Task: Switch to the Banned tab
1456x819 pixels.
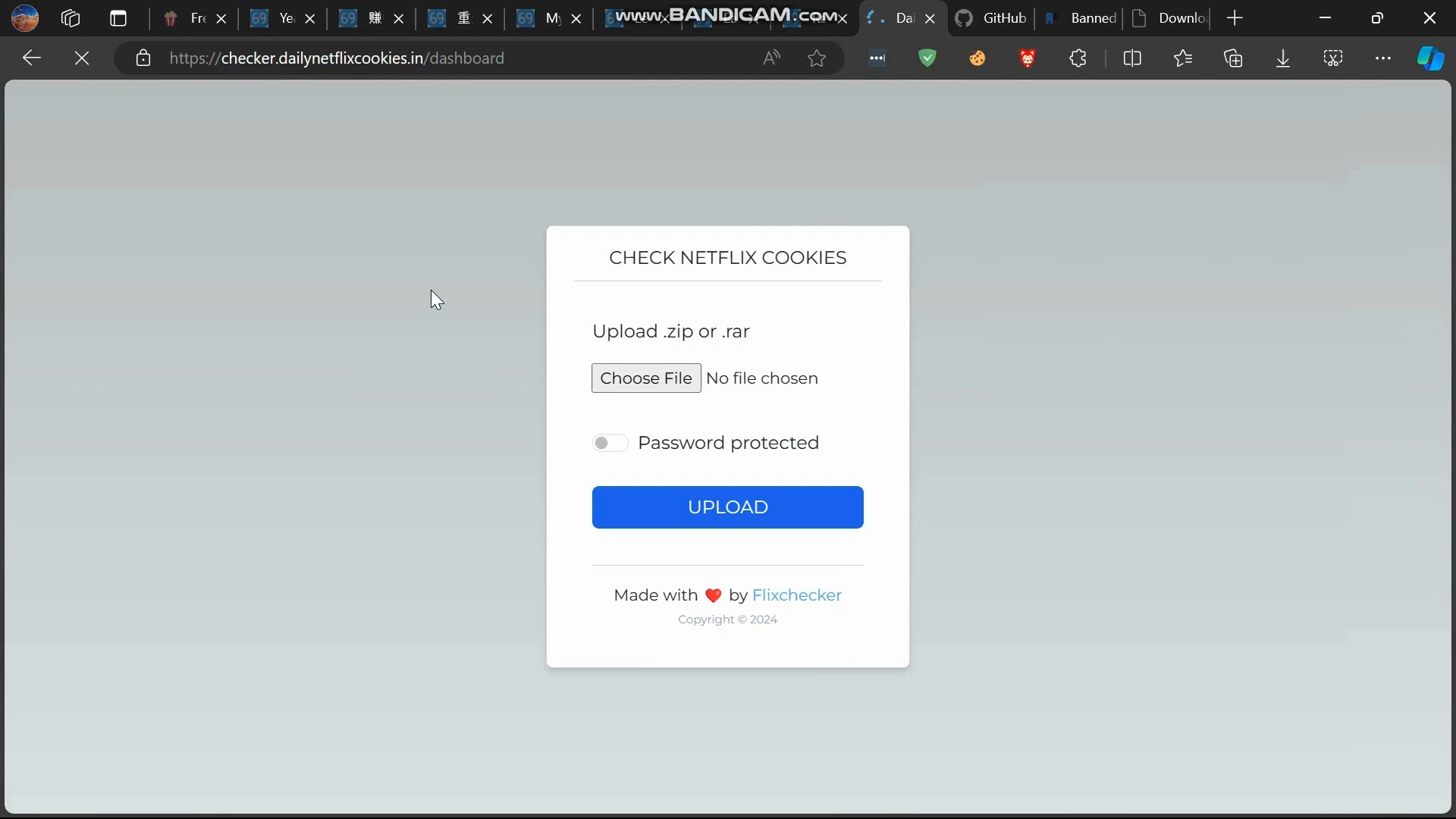Action: point(1080,18)
